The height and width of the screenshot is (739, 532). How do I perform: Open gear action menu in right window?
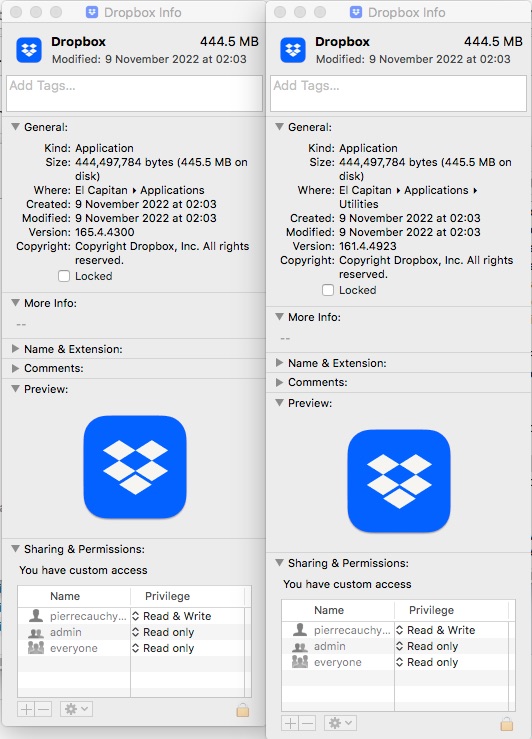pyautogui.click(x=340, y=723)
